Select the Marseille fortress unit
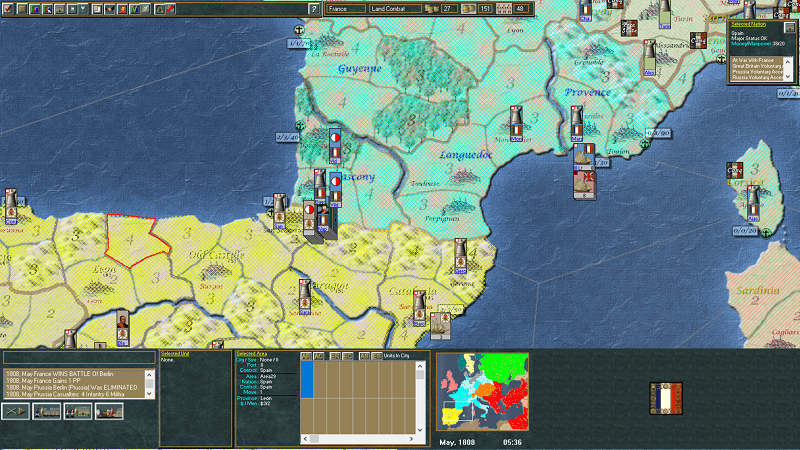This screenshot has height=450, width=800. pos(577,123)
